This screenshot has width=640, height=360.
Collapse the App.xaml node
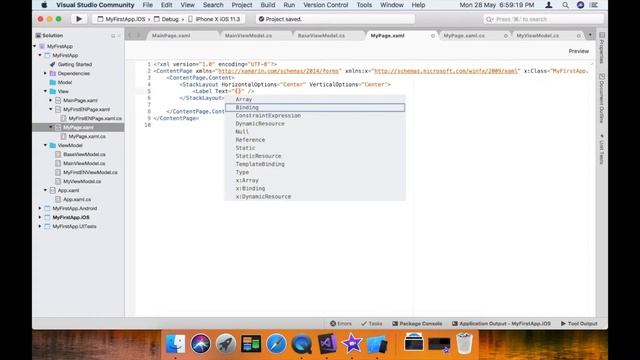coord(45,190)
